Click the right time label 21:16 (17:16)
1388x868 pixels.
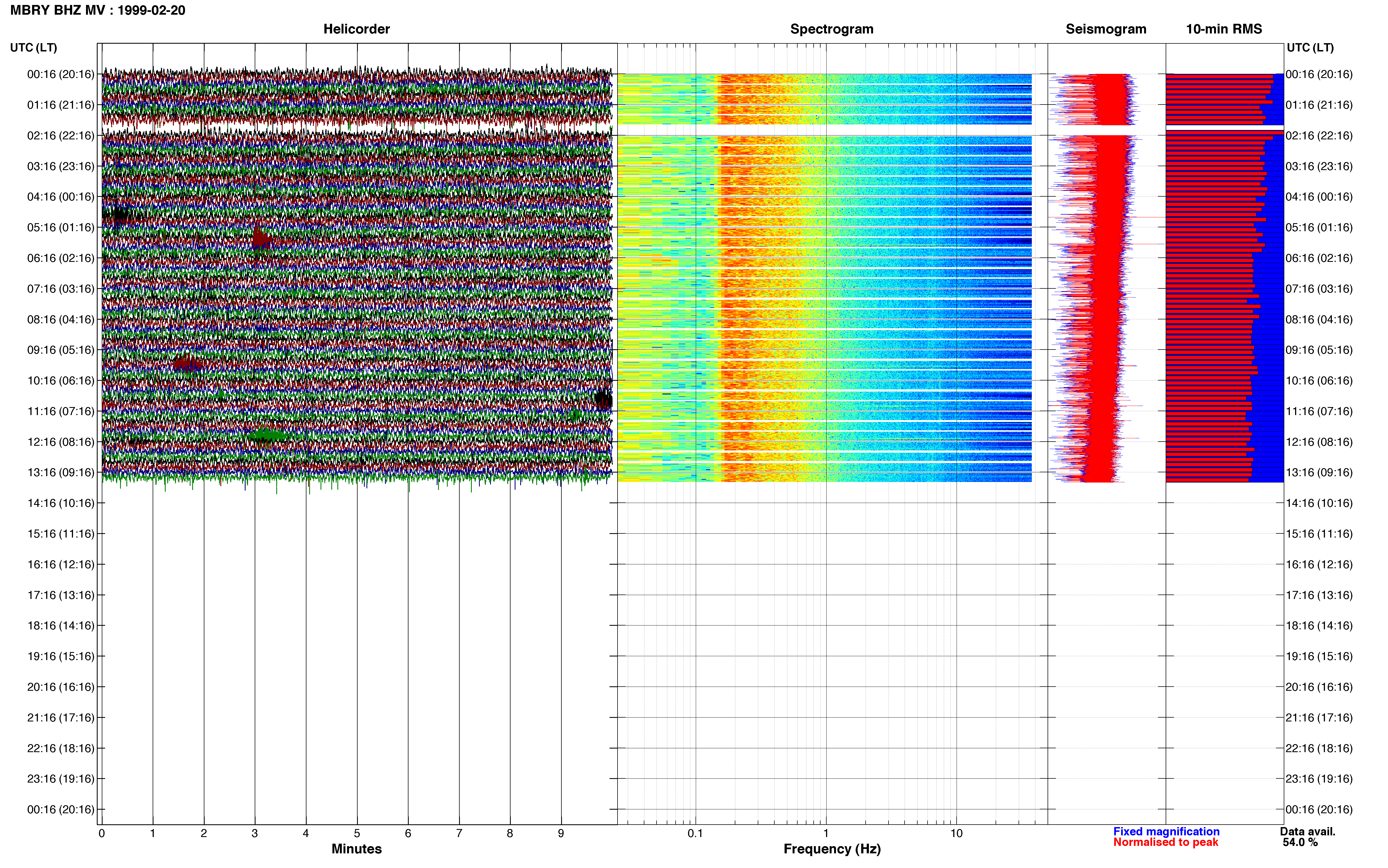(x=1319, y=718)
